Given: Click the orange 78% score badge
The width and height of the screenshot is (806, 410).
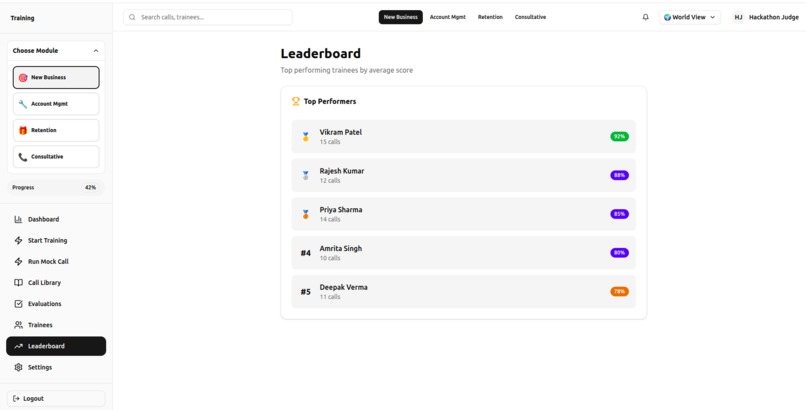Looking at the screenshot, I should [619, 291].
